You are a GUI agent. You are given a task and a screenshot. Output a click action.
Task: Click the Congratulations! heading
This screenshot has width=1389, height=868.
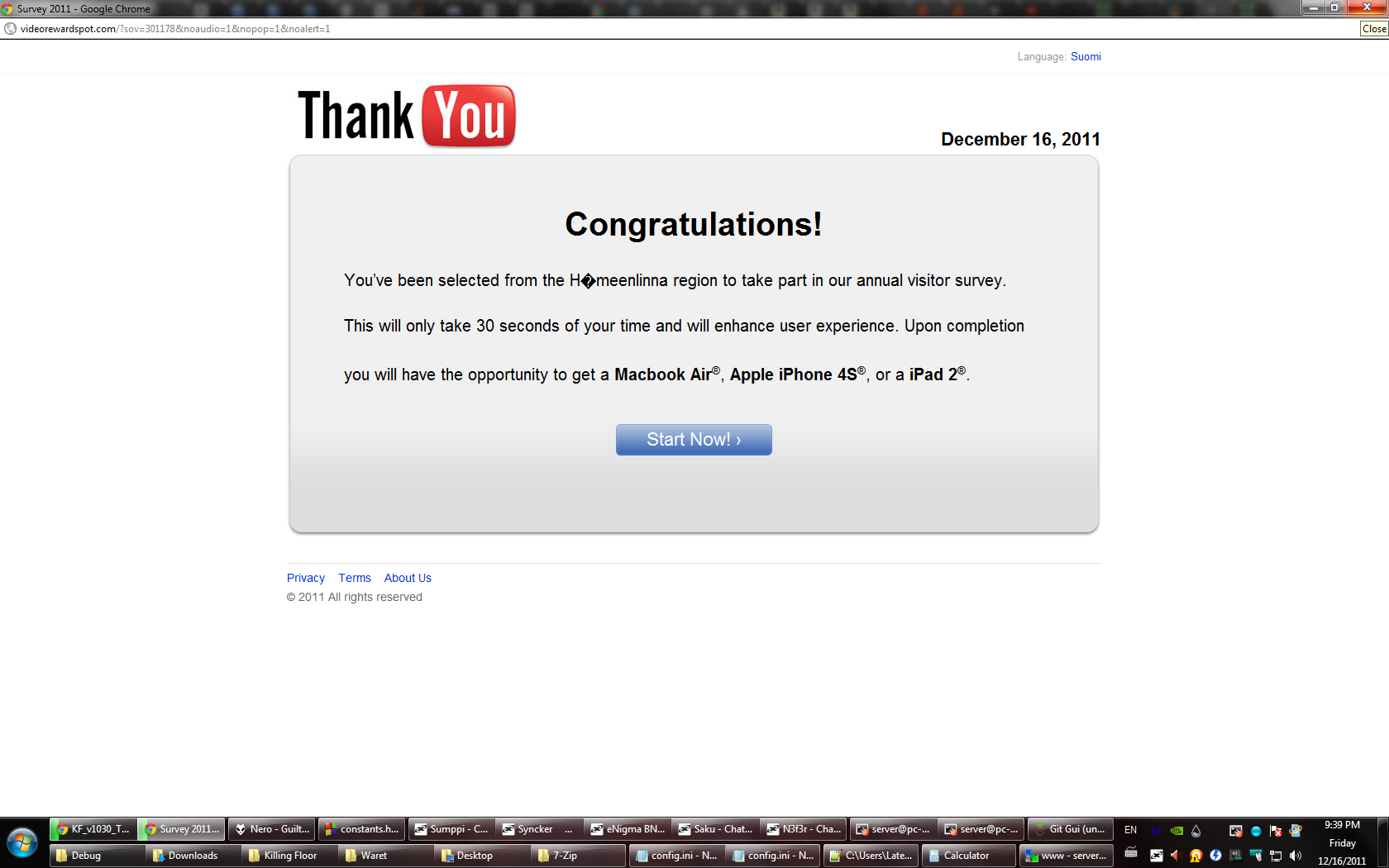(694, 224)
